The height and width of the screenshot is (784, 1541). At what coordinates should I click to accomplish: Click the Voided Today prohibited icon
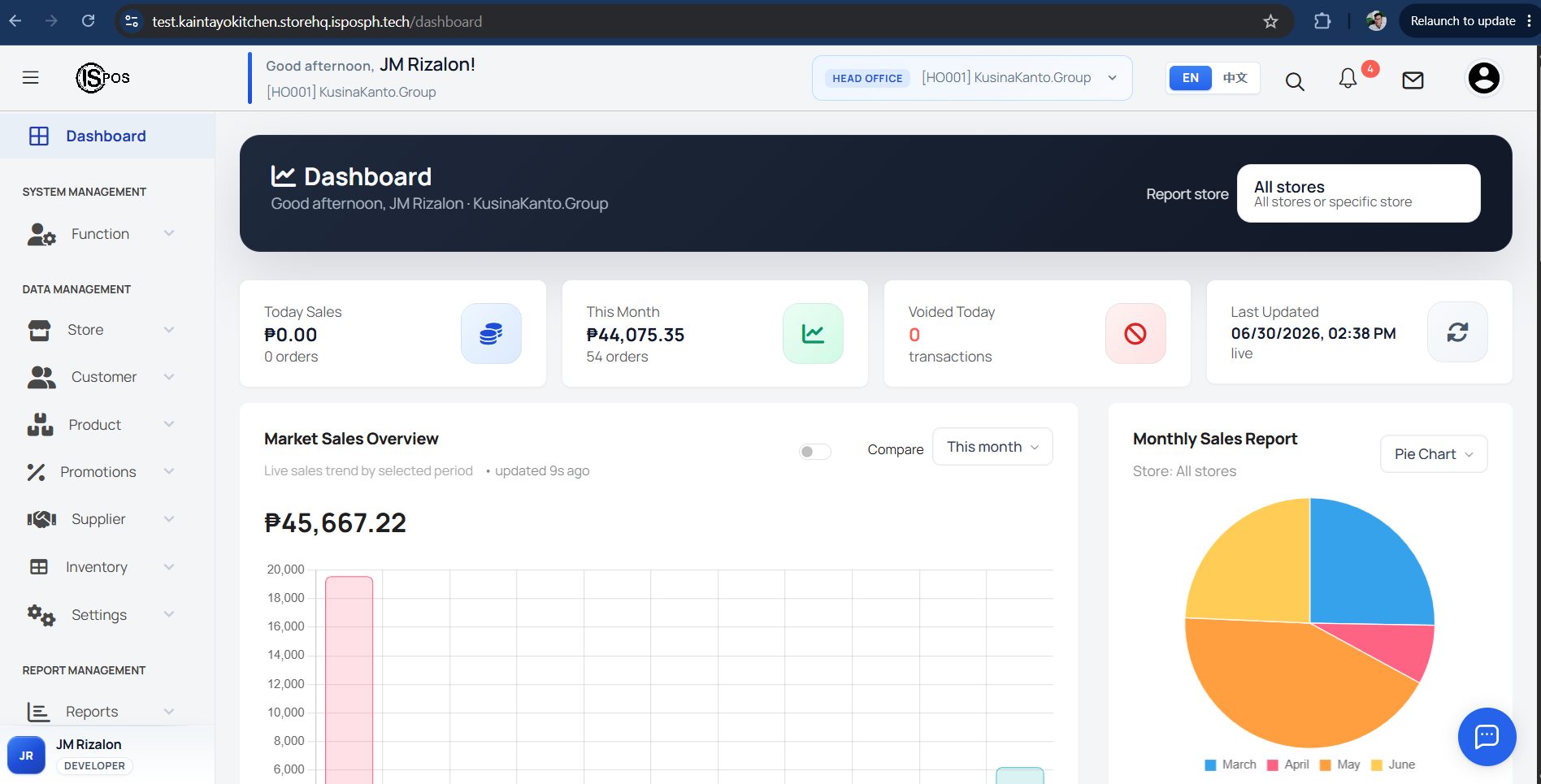(1135, 333)
